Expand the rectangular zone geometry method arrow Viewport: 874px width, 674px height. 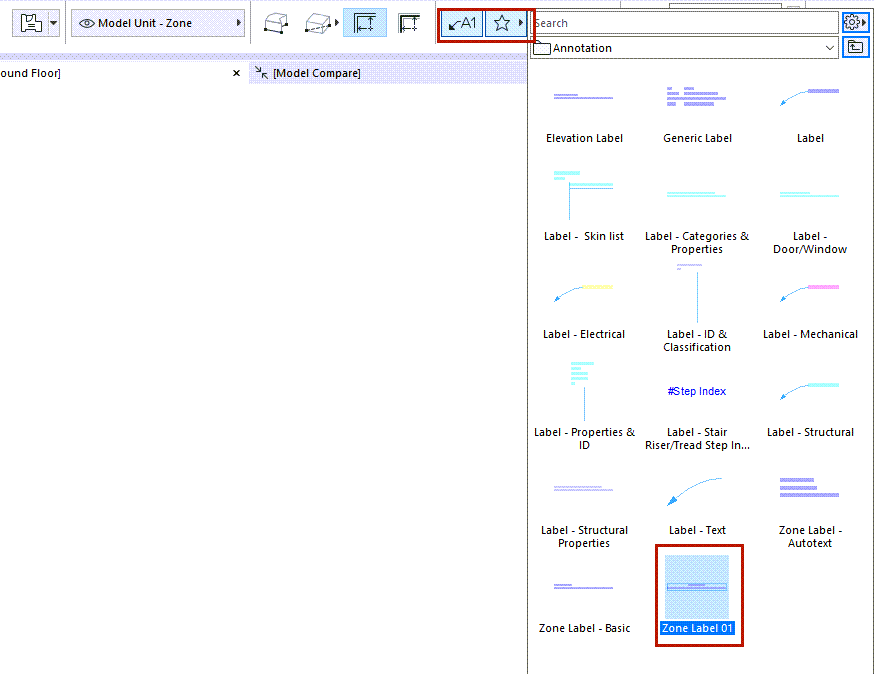(x=337, y=23)
